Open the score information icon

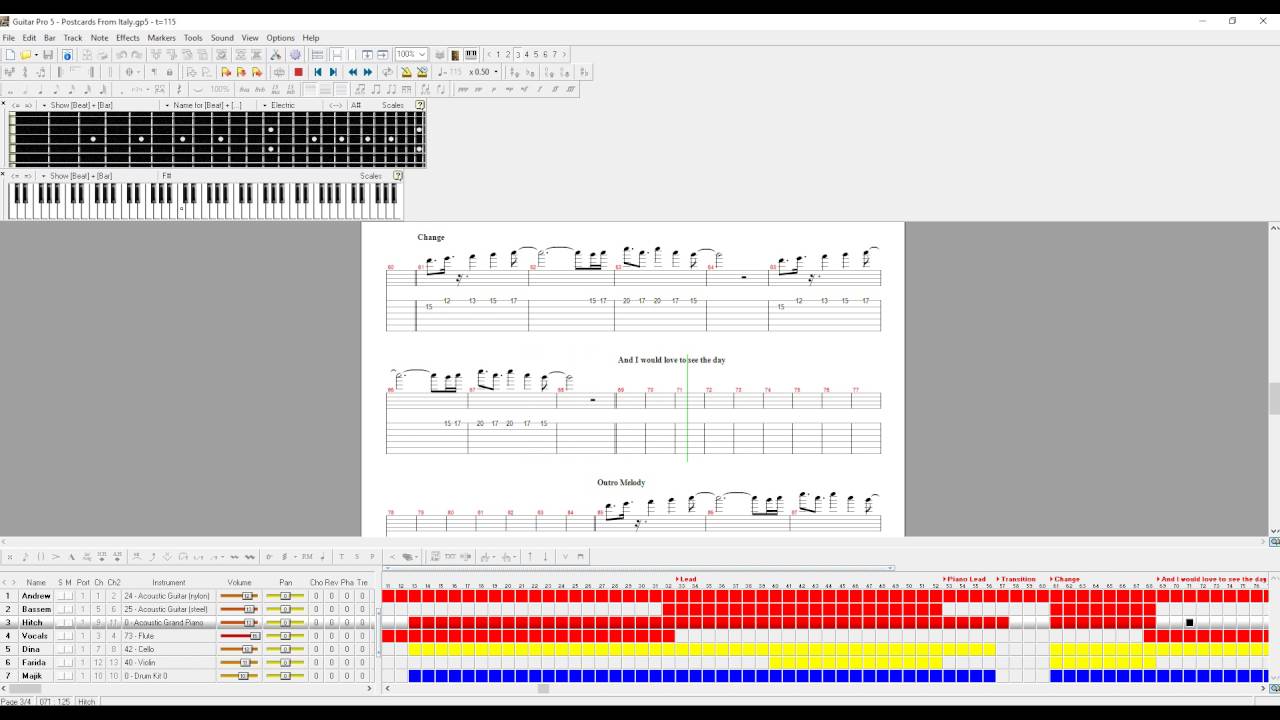tap(67, 55)
